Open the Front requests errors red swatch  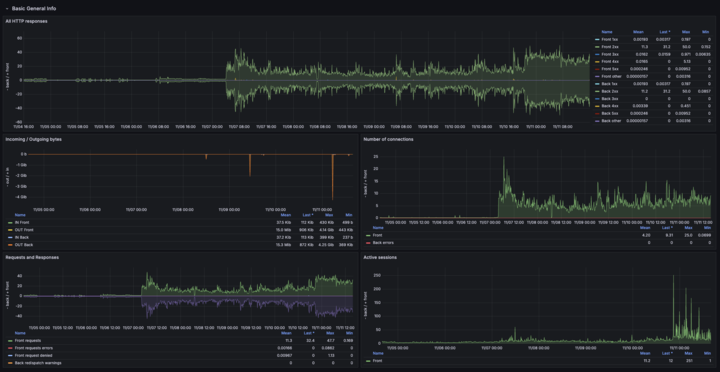(x=10, y=348)
